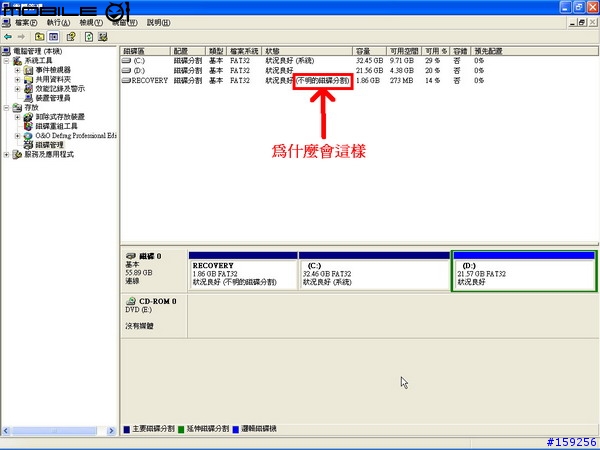Click the 磁碟 0 disk icon in graphical view

(x=131, y=256)
